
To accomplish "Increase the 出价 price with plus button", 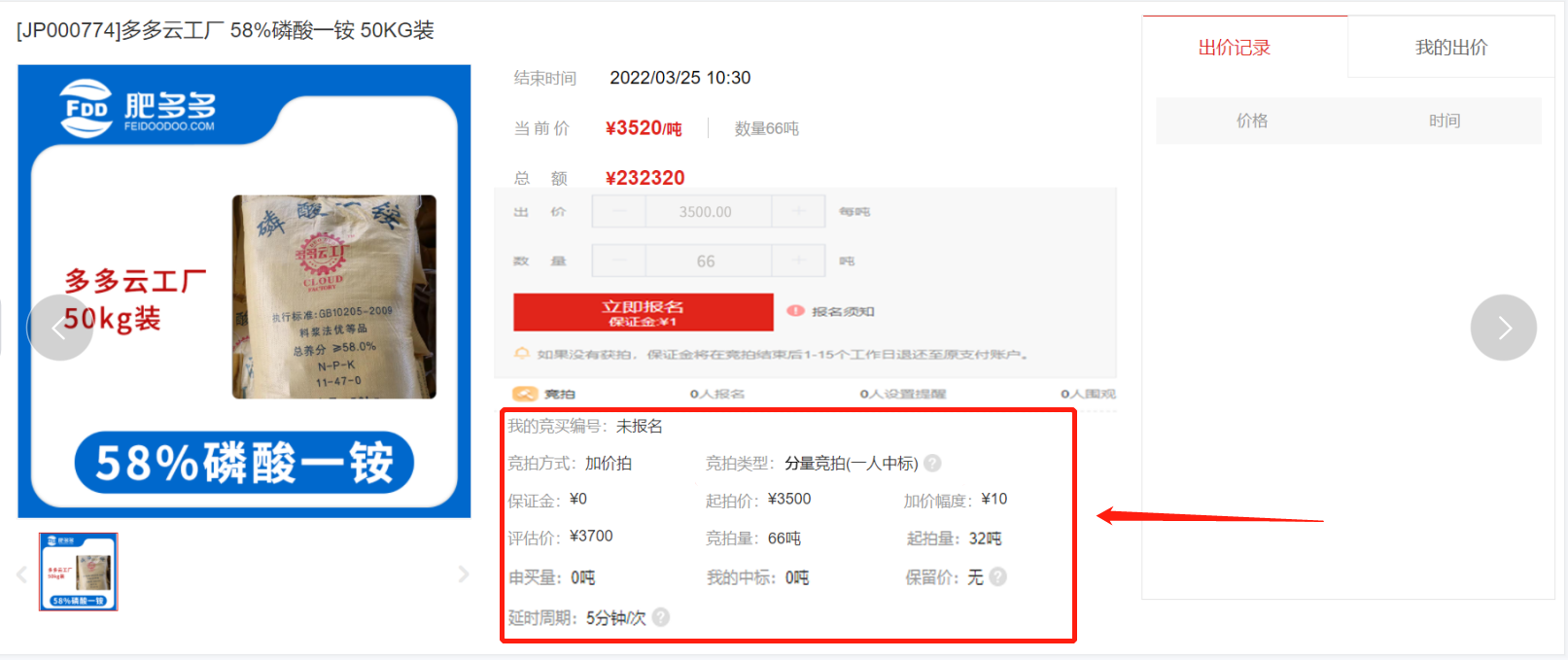I will click(798, 211).
